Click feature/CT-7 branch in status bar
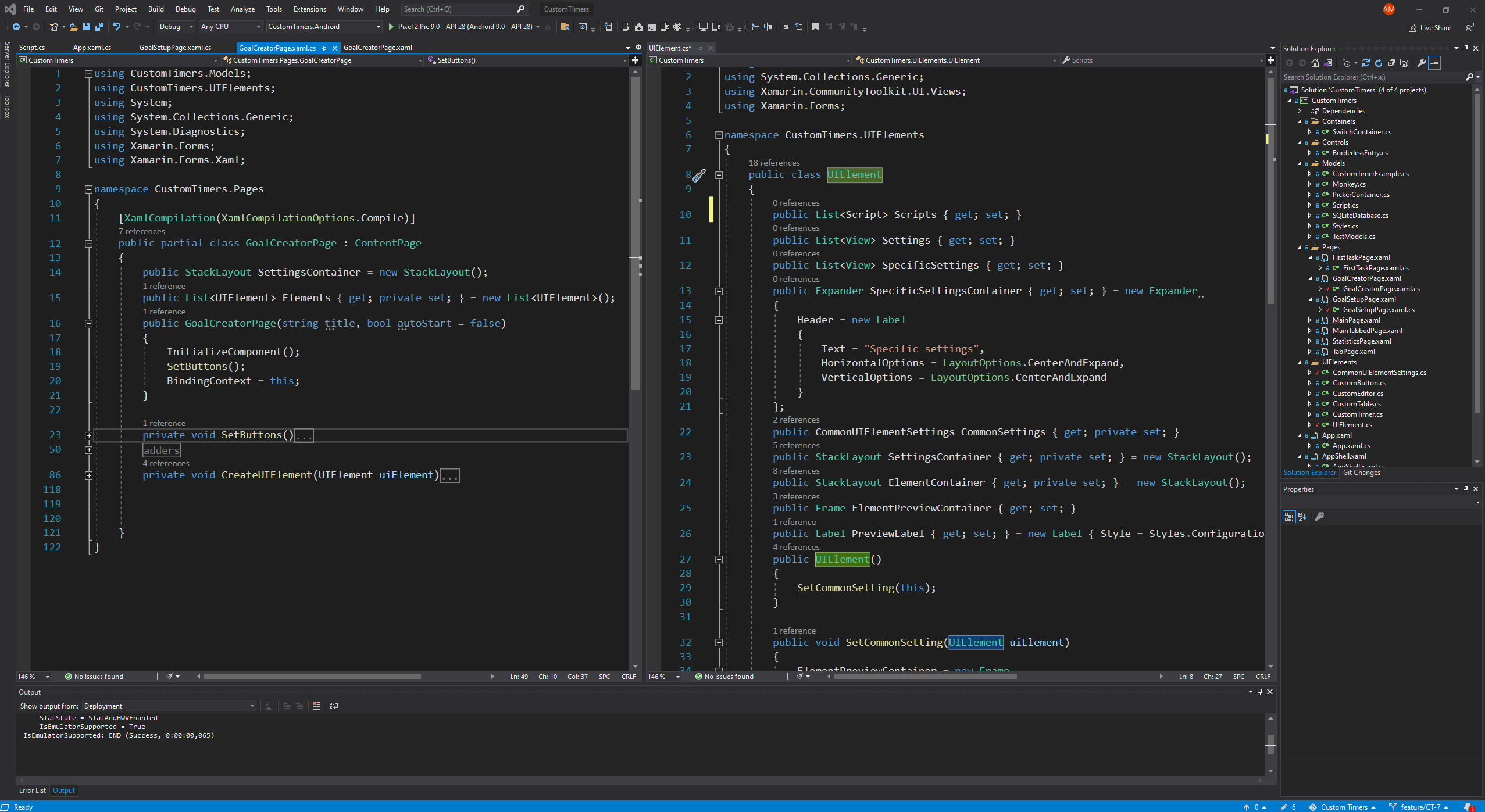Image resolution: width=1485 pixels, height=812 pixels. (x=1419, y=807)
